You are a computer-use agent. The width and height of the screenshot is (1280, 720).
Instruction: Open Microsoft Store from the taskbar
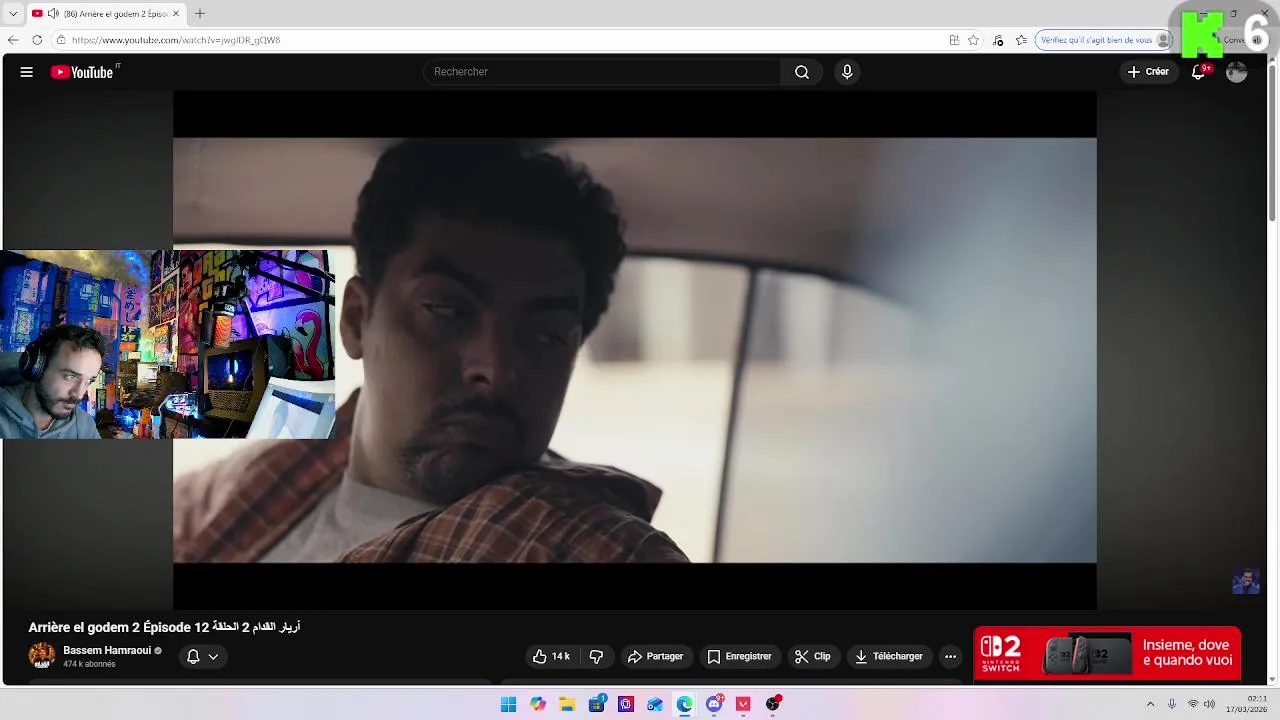597,704
